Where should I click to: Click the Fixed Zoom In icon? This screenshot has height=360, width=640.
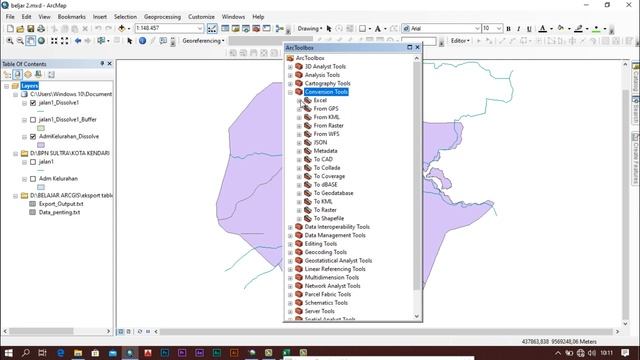[54, 41]
